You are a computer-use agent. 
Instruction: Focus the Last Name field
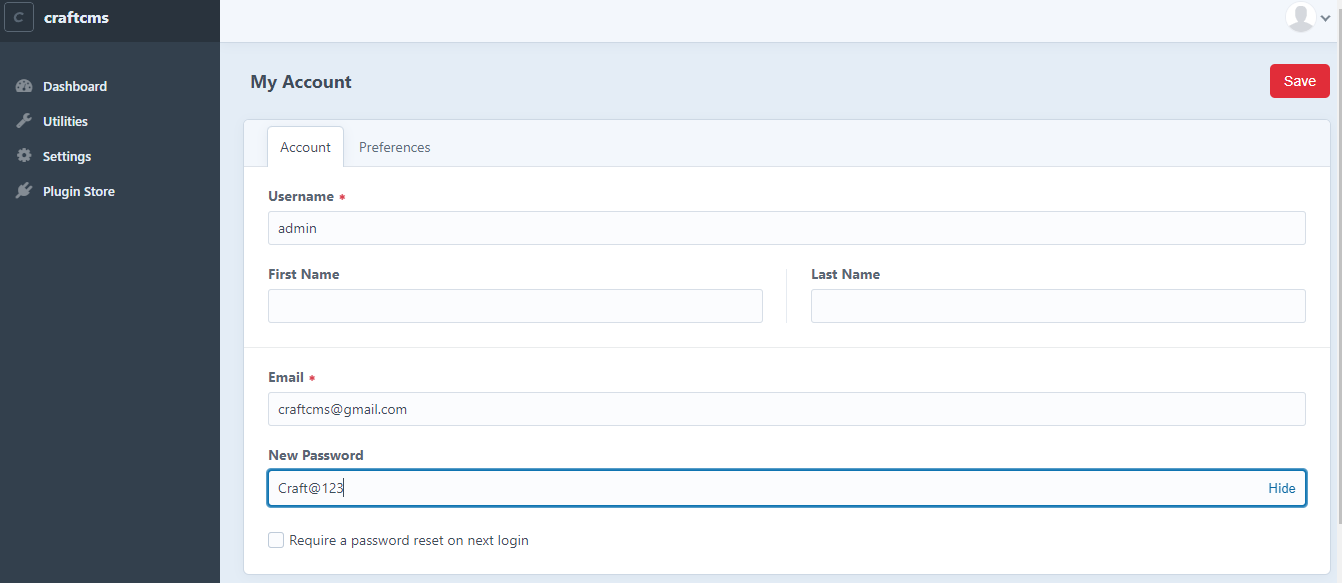pos(1057,306)
